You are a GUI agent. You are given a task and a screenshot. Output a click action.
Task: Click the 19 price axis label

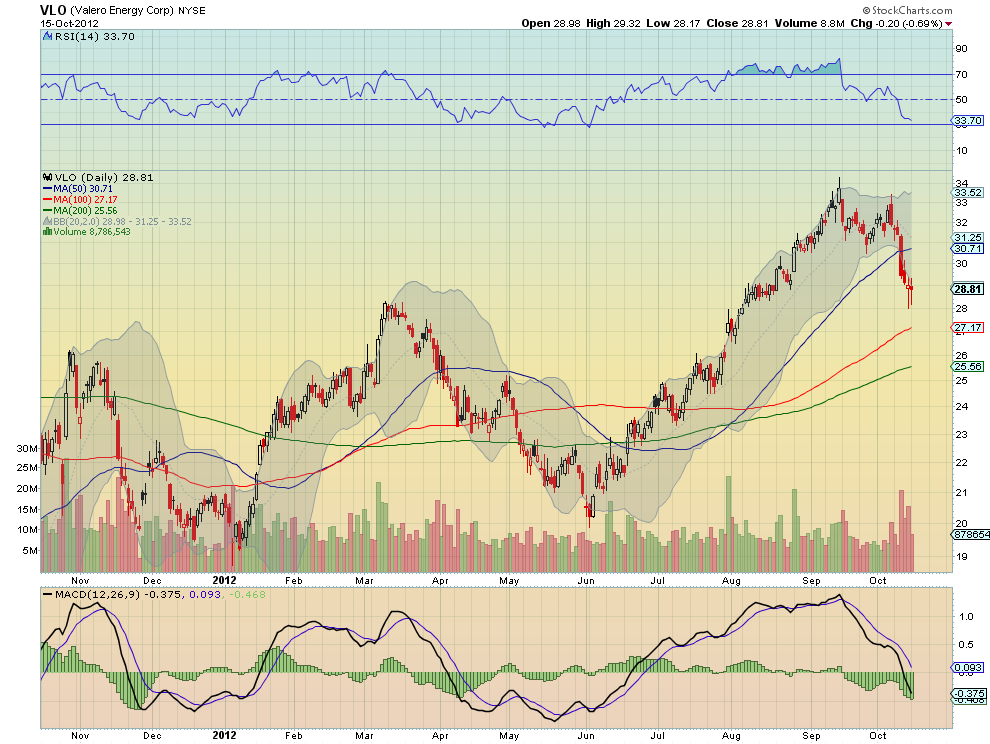tap(962, 556)
